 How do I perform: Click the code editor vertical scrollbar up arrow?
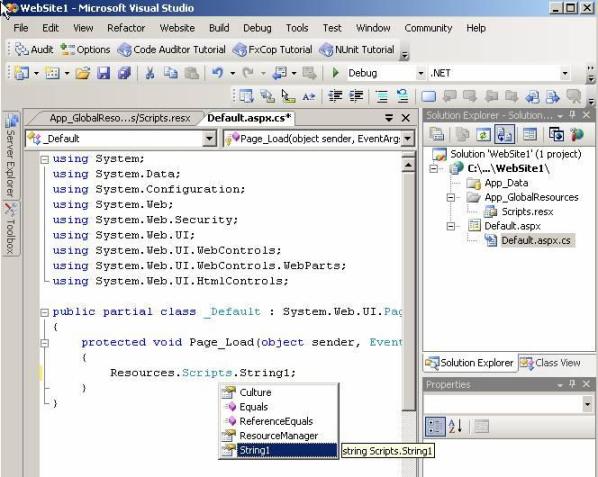(x=408, y=165)
